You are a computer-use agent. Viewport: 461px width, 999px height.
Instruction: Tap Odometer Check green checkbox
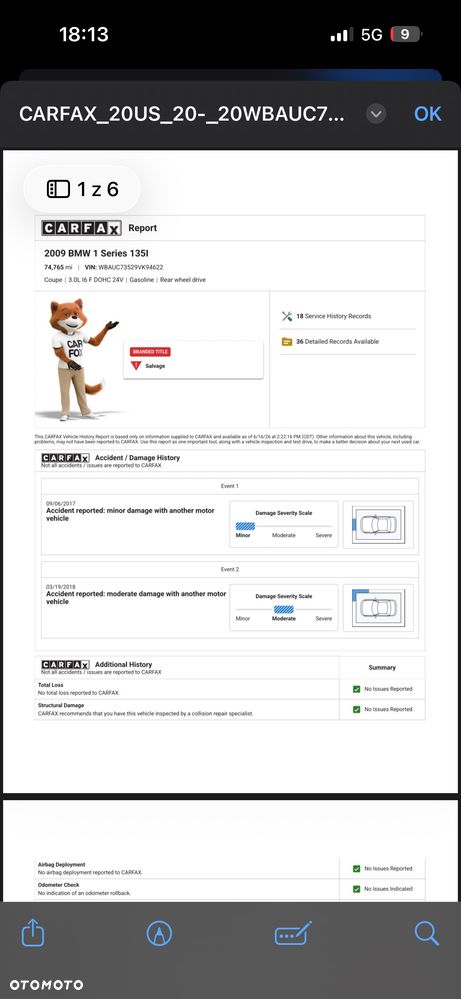[x=357, y=889]
